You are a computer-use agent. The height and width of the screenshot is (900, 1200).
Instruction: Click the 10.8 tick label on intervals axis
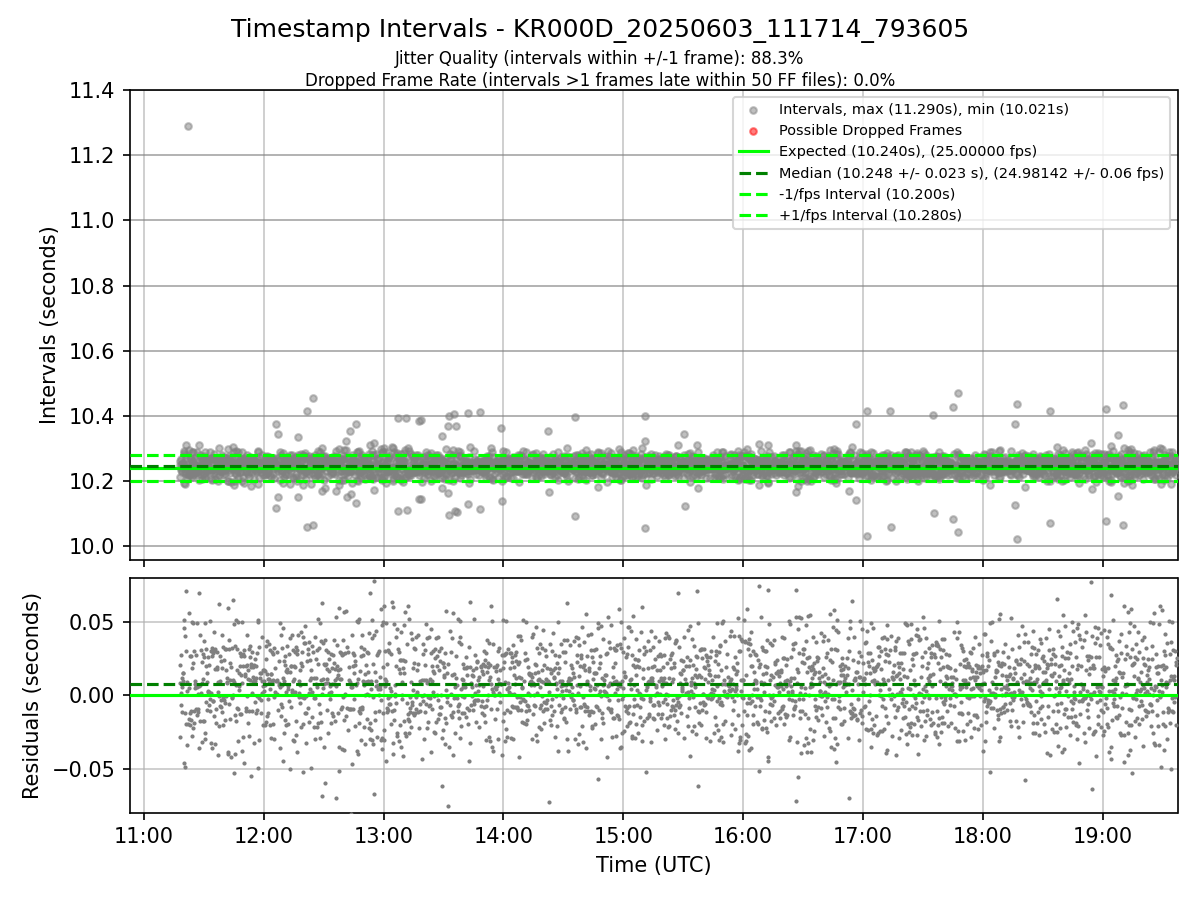tap(91, 286)
